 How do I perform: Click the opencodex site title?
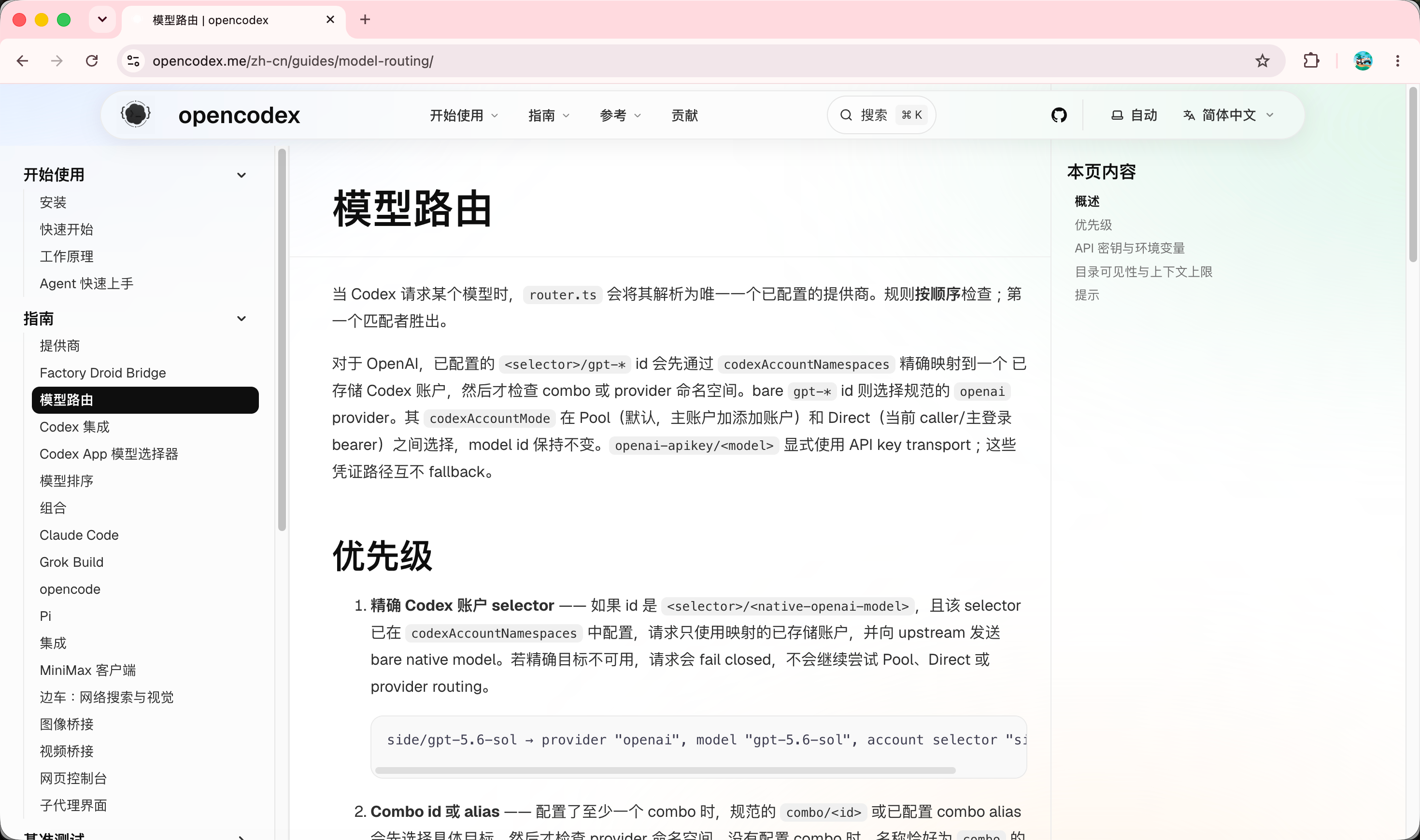click(239, 115)
